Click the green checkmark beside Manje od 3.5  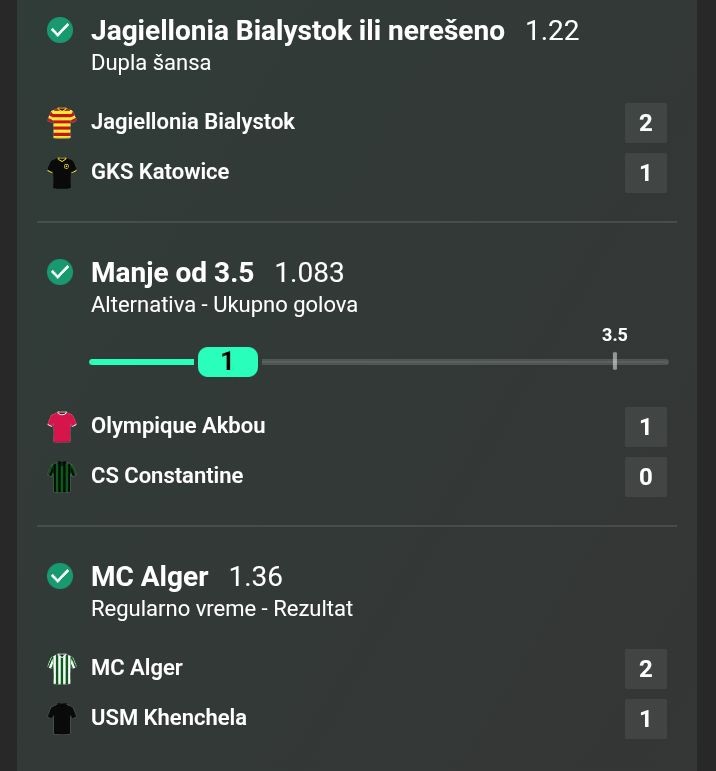(60, 272)
